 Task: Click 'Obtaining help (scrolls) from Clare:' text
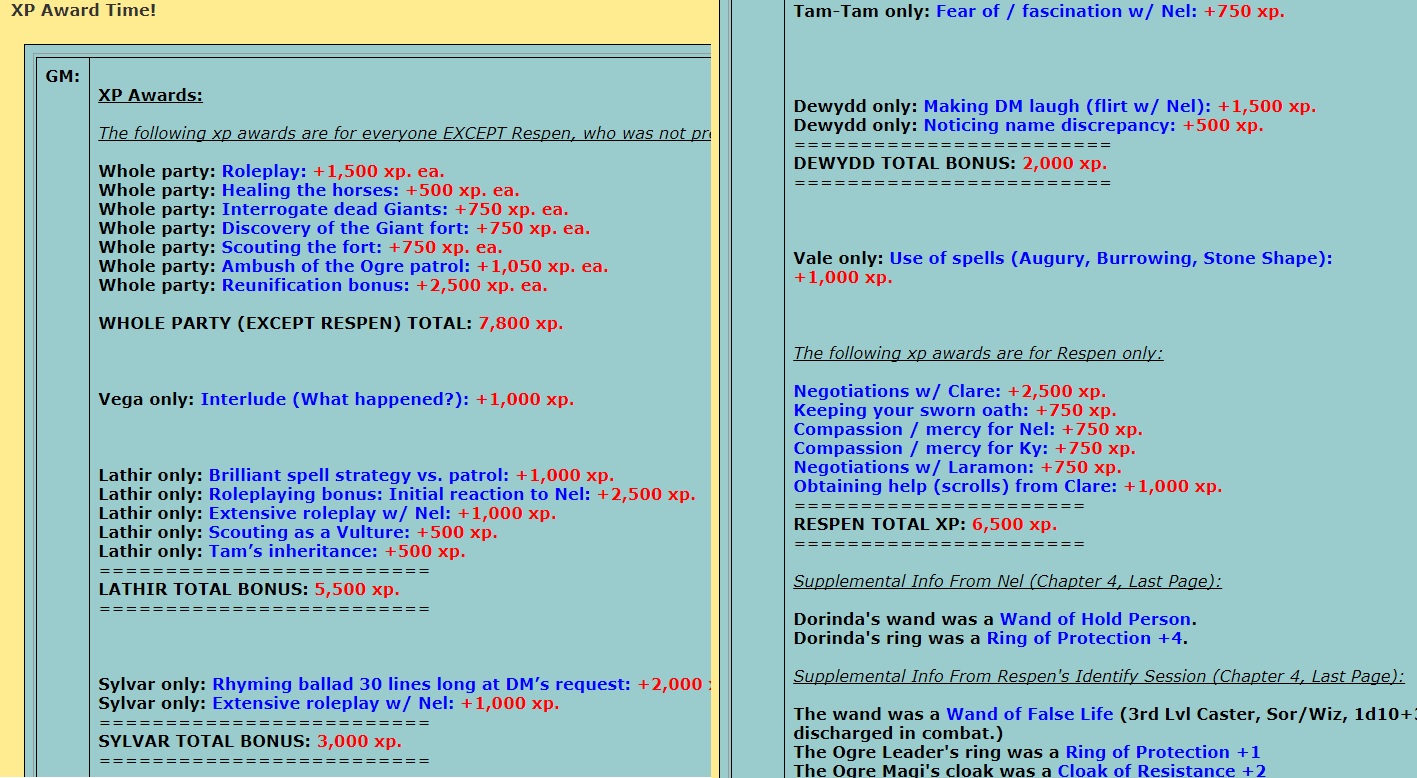[x=956, y=487]
